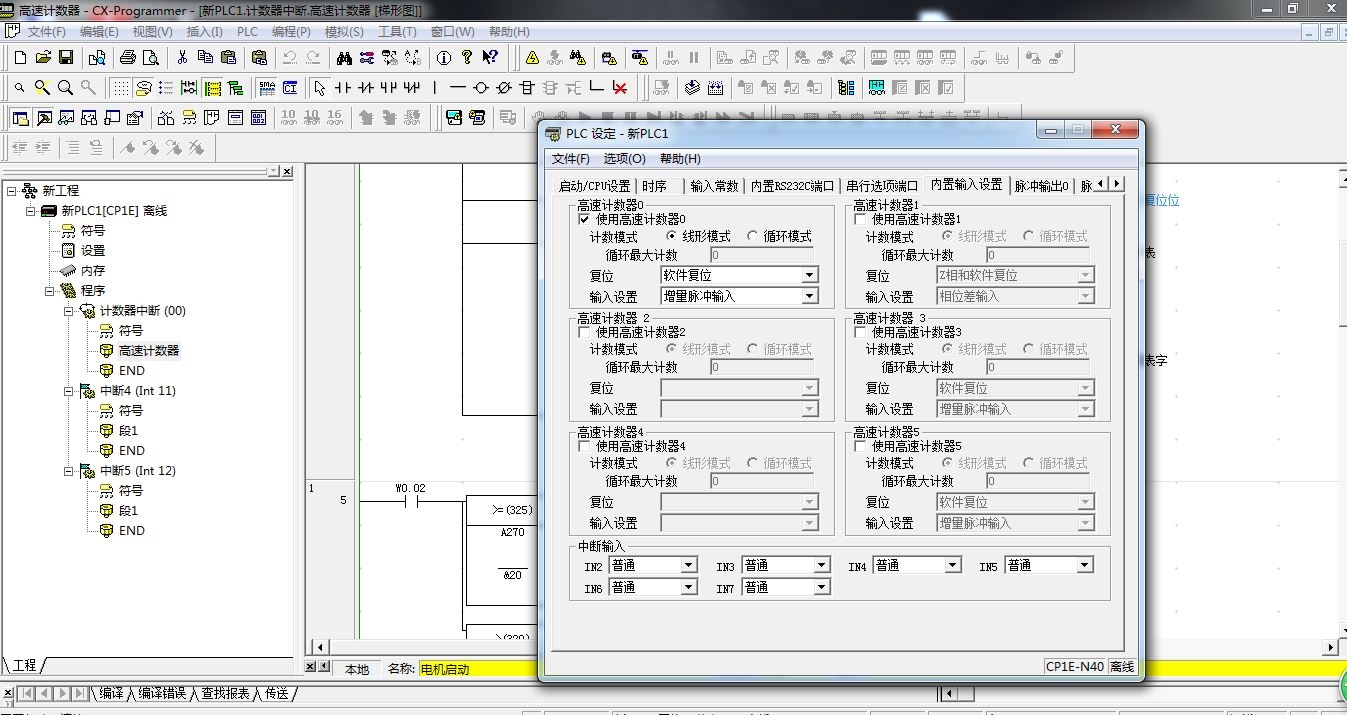Insert a new normally closed contact
1347x715 pixels.
click(x=366, y=88)
